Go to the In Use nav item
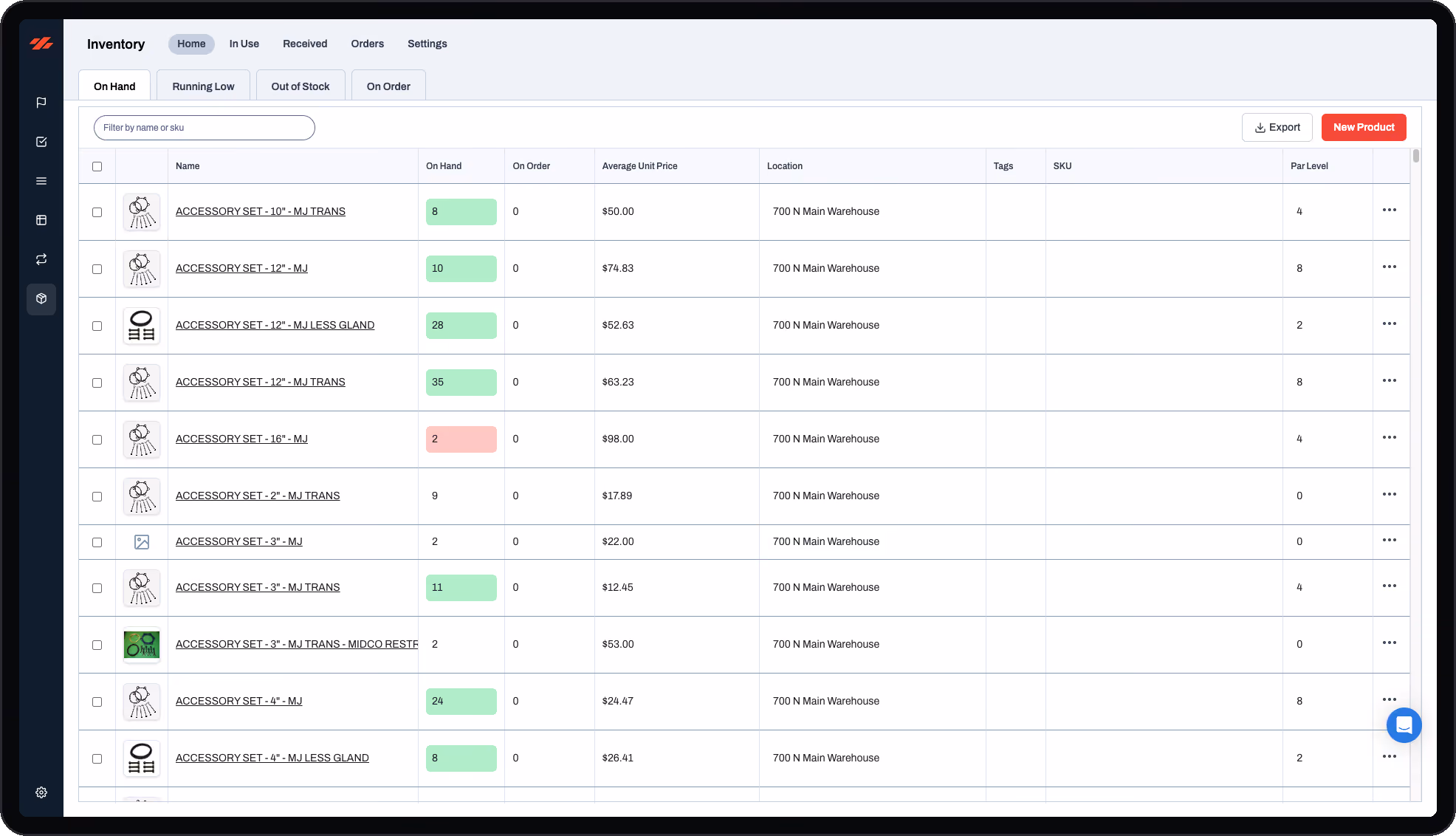 [x=244, y=44]
